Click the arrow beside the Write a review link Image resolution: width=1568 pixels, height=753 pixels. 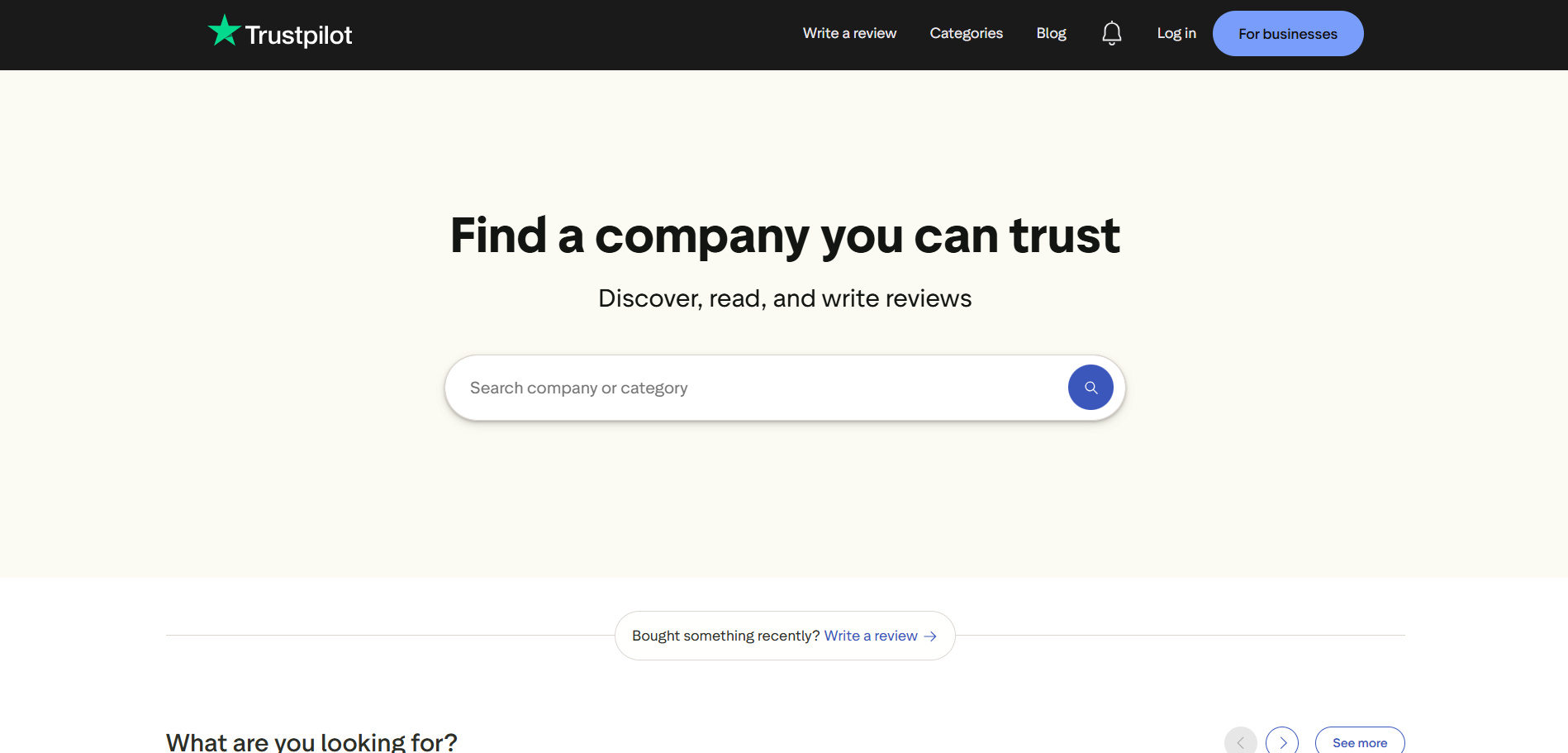point(930,636)
